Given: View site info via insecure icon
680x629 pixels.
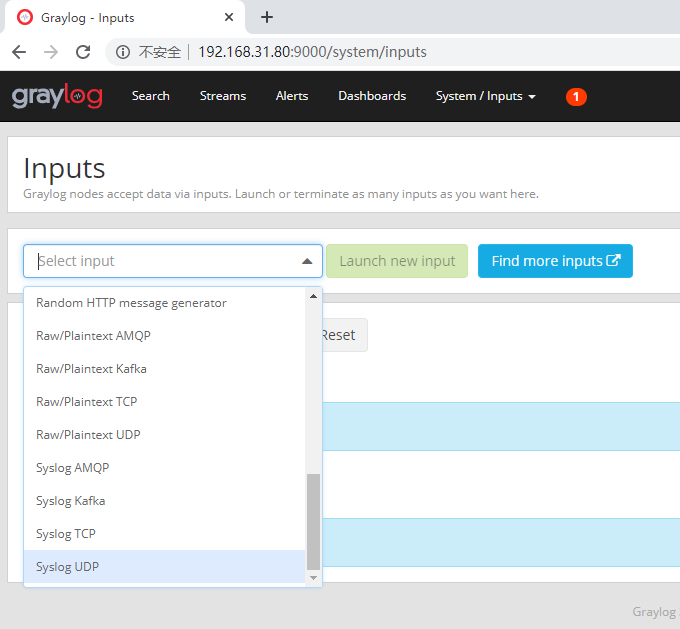Looking at the screenshot, I should (x=123, y=52).
